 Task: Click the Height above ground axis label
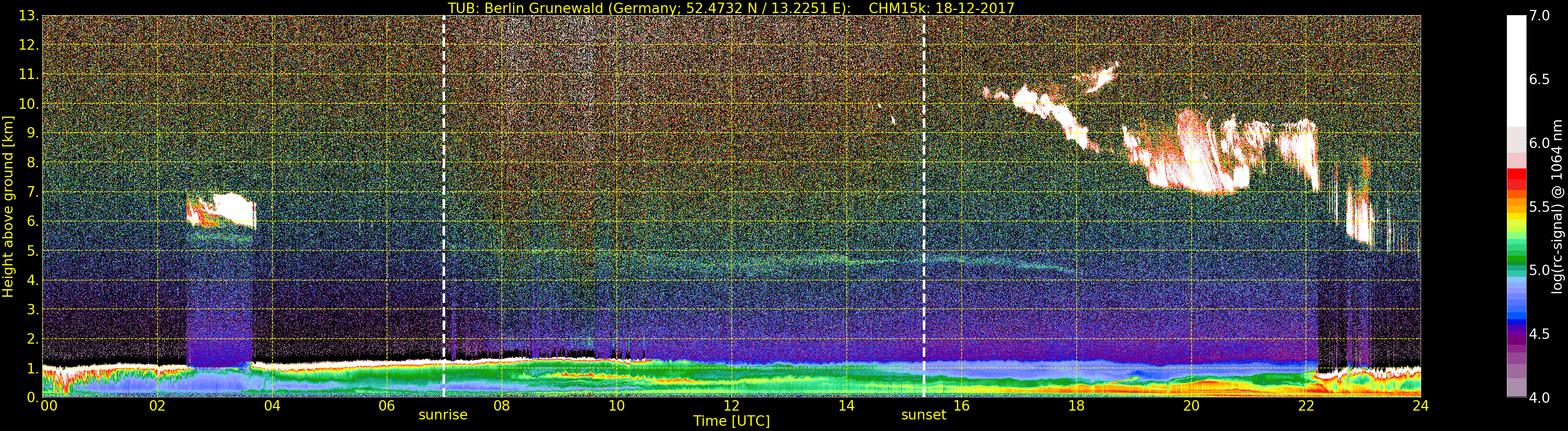click(8, 206)
